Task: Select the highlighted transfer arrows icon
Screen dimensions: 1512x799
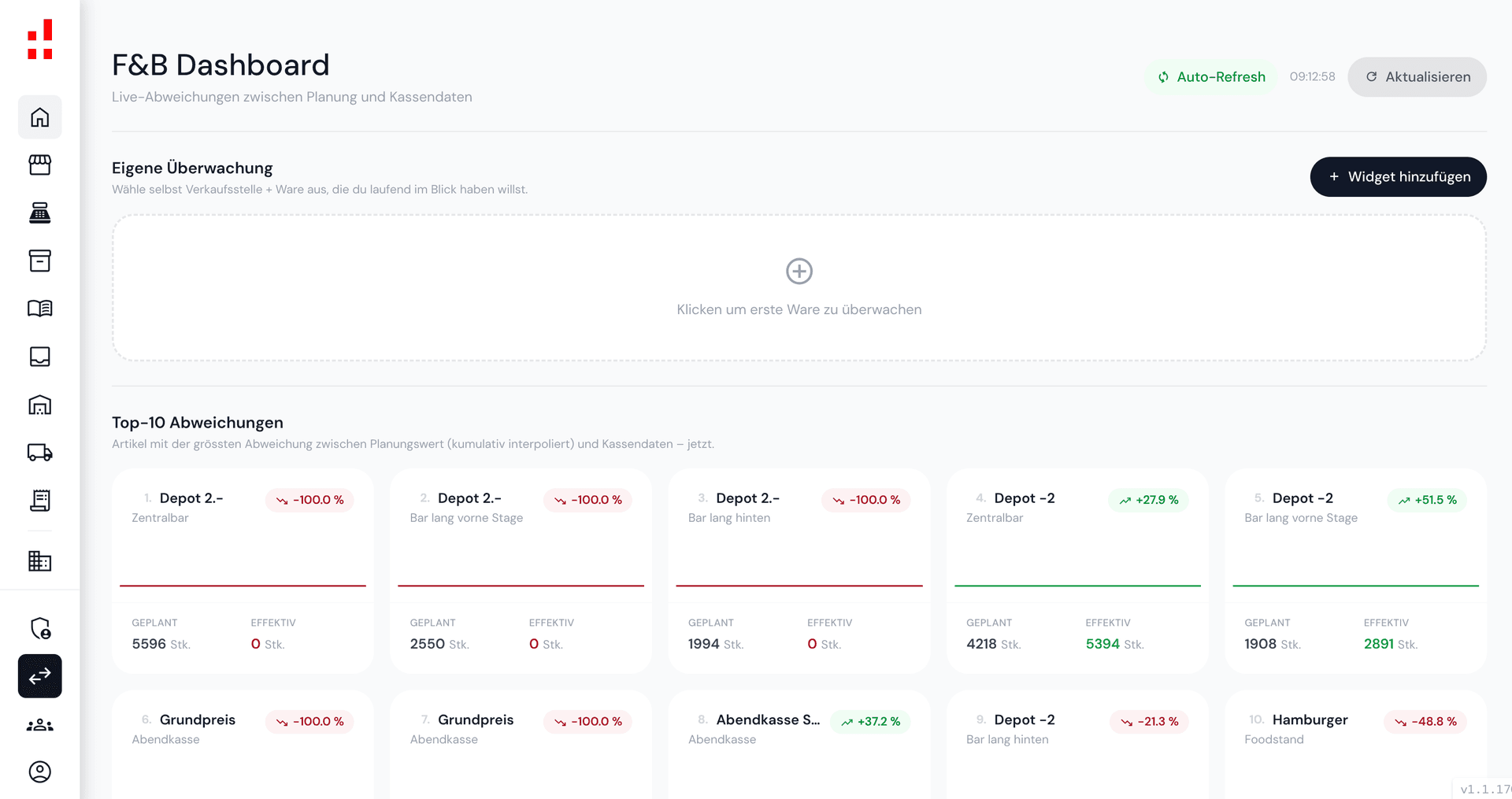Action: click(x=39, y=675)
